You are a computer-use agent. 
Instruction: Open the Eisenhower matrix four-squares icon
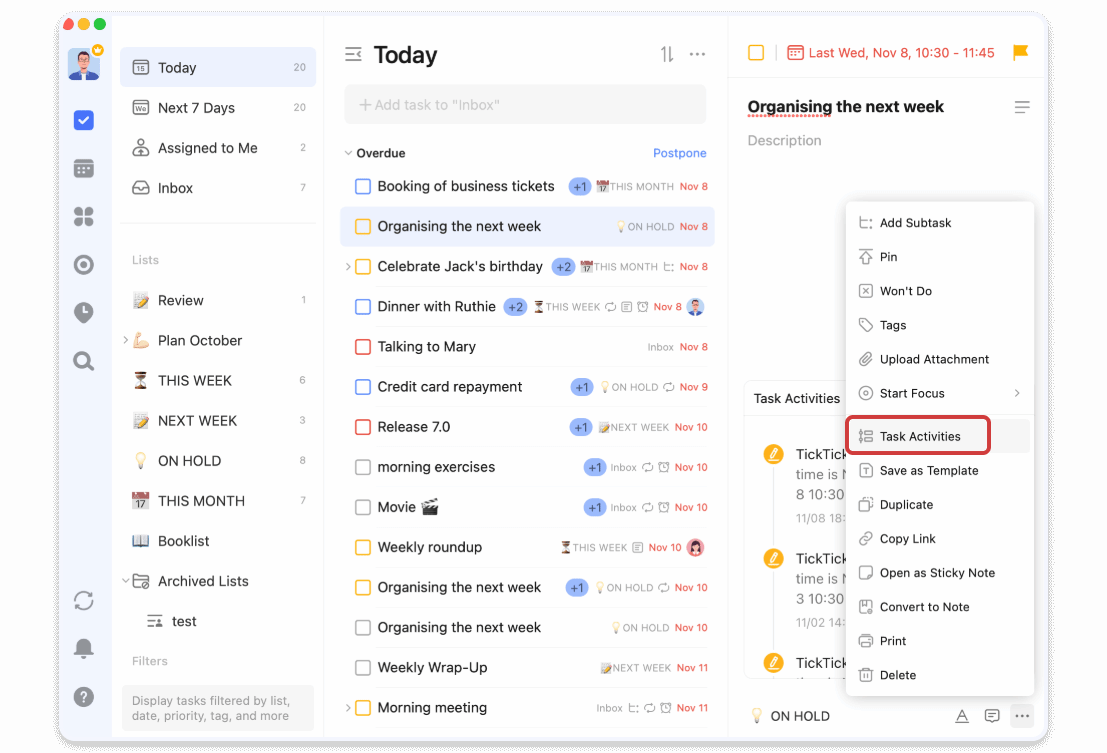(84, 216)
